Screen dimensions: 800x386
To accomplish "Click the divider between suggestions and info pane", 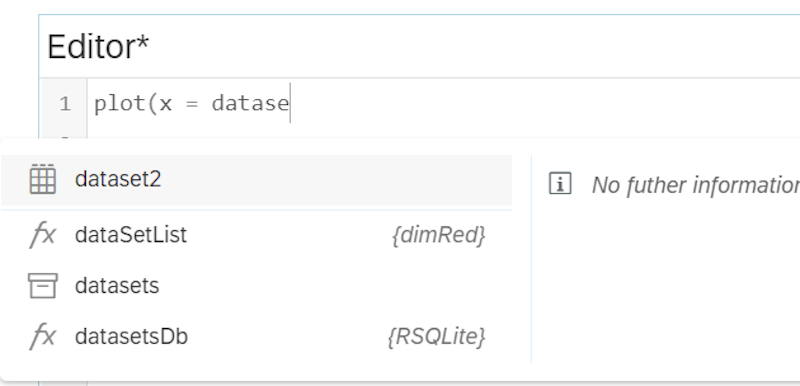I will [x=531, y=259].
